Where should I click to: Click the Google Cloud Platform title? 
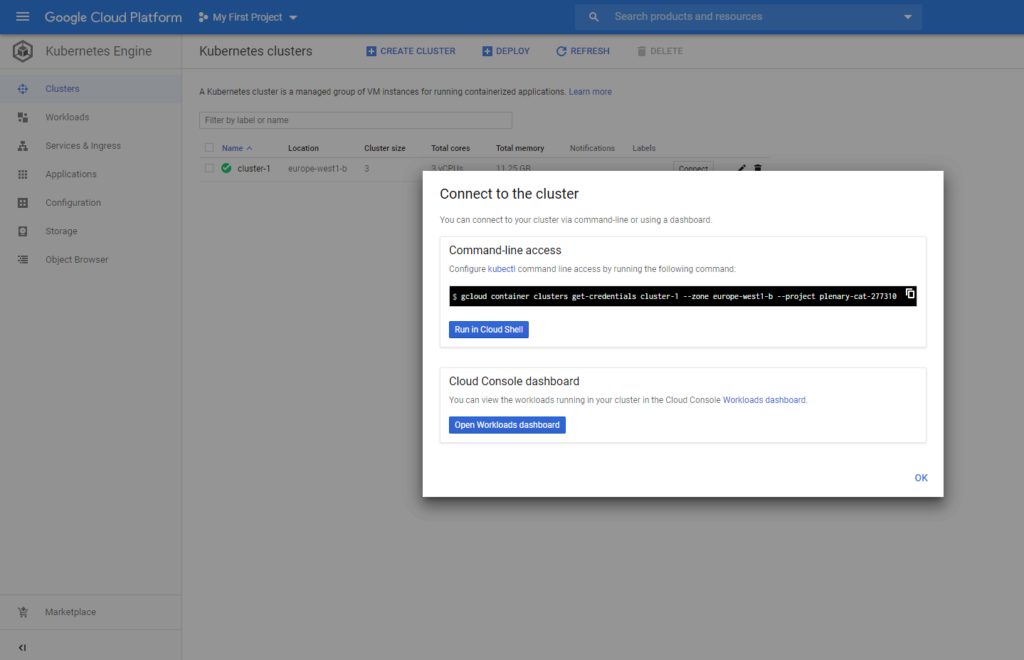click(113, 18)
